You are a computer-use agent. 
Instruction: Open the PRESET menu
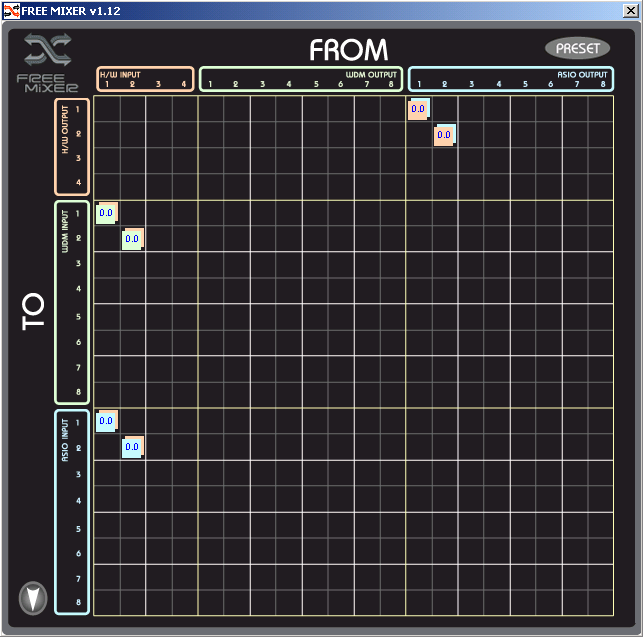pyautogui.click(x=577, y=48)
